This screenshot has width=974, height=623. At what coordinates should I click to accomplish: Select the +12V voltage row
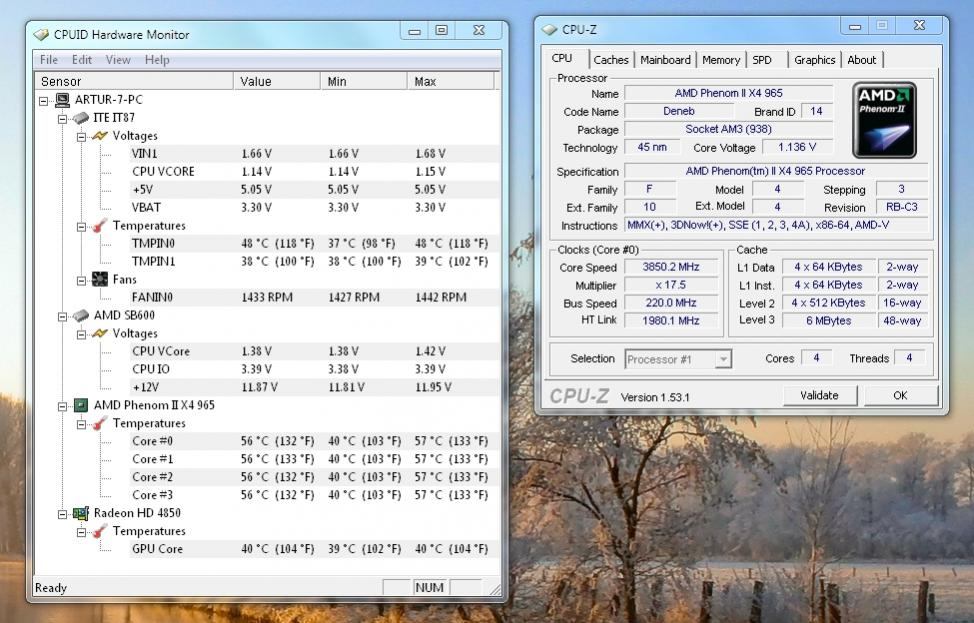(314, 388)
